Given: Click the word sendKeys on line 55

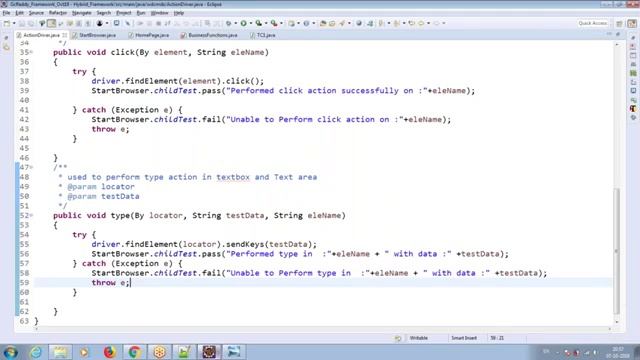Looking at the screenshot, I should pyautogui.click(x=245, y=244).
